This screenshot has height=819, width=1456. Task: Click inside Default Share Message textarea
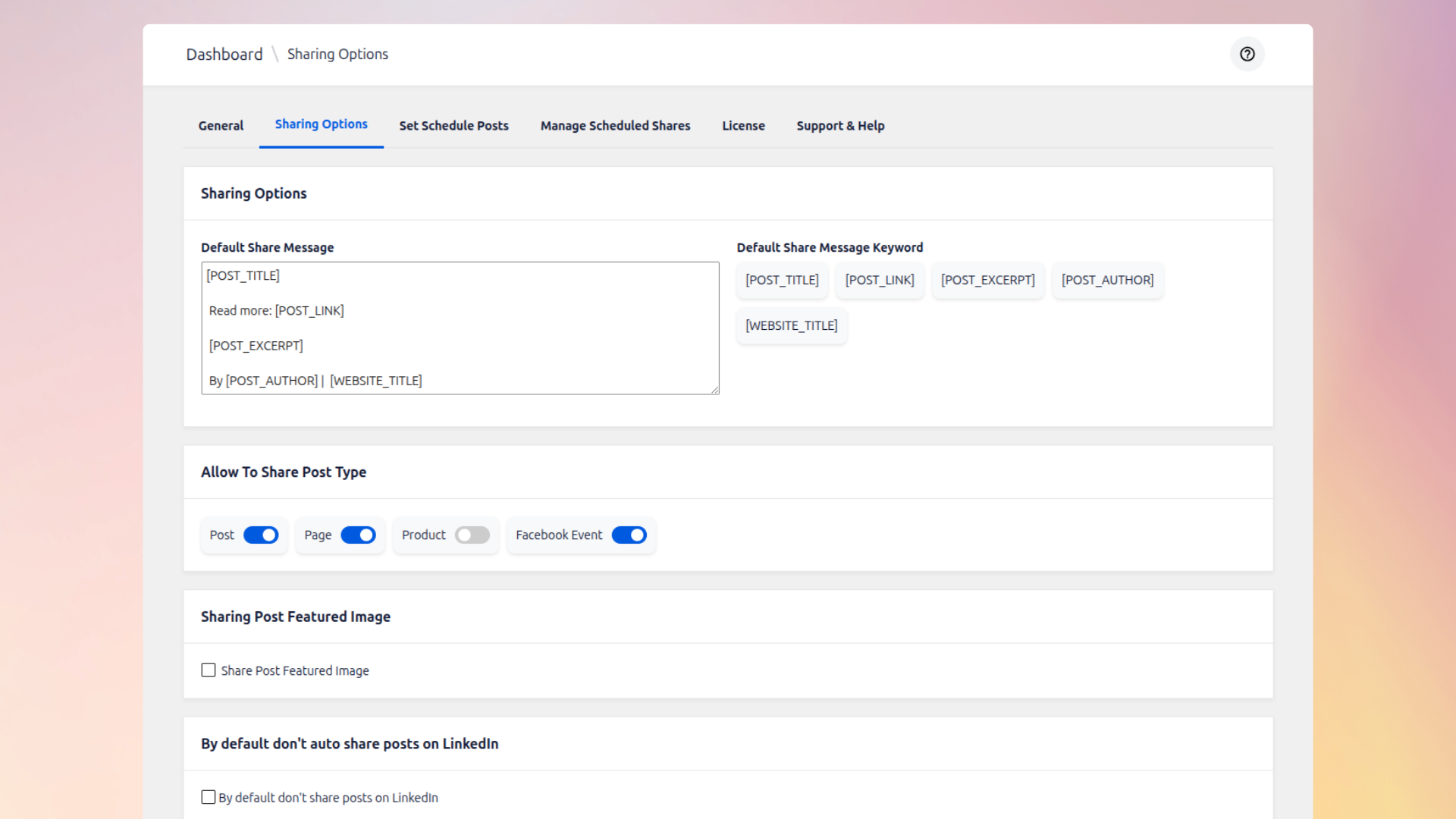(460, 328)
